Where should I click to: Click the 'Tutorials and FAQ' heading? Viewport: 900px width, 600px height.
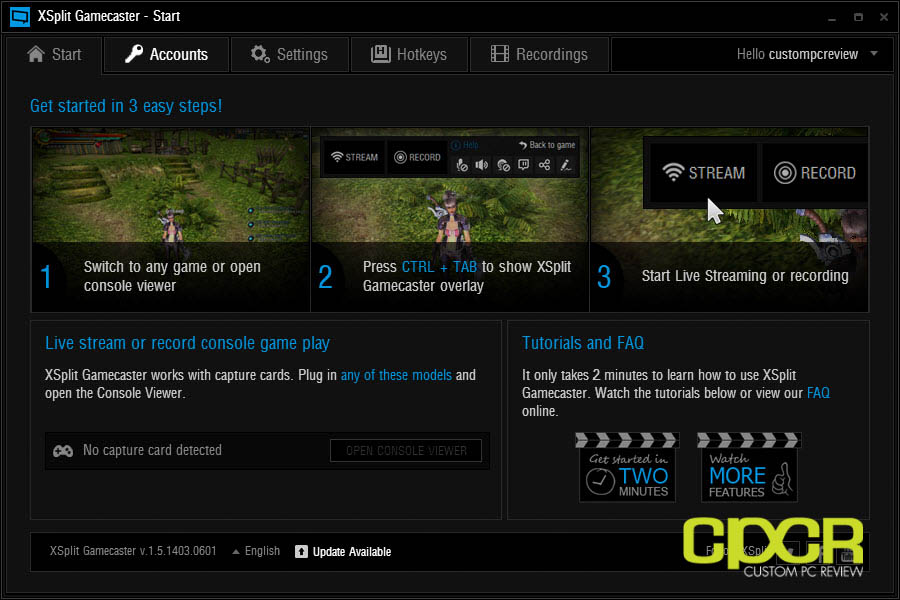(583, 343)
